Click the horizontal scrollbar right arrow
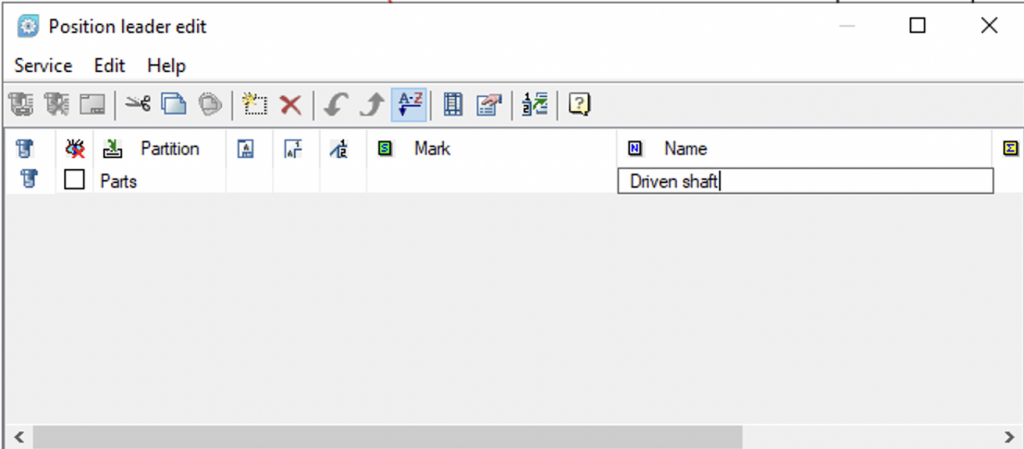1024x449 pixels. (1008, 437)
